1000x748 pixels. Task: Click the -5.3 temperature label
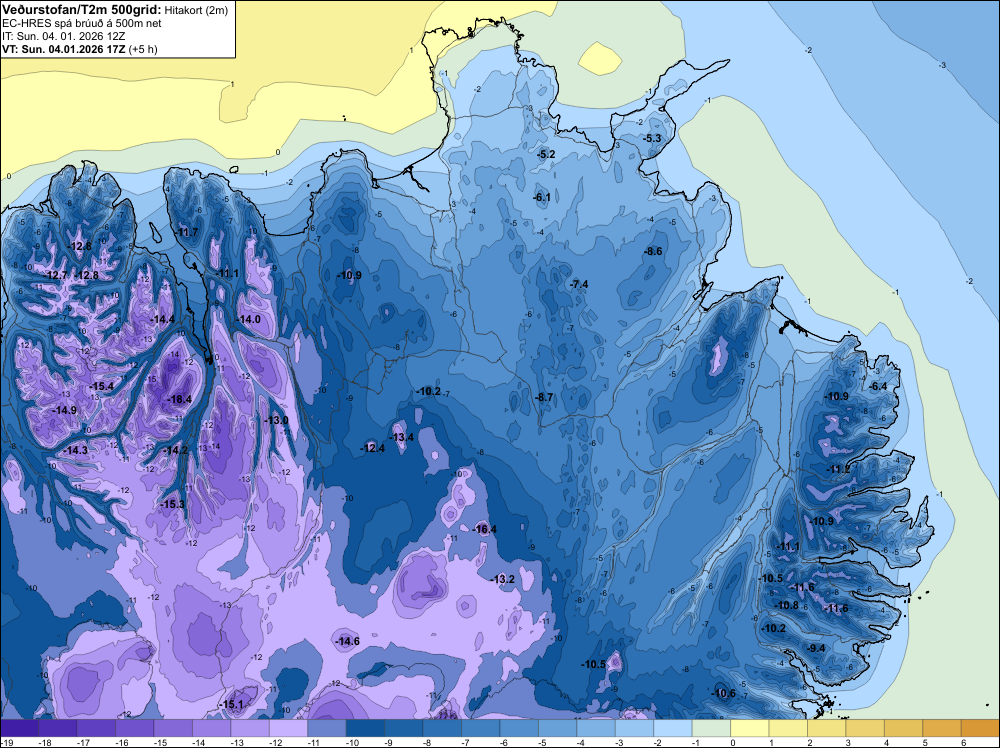click(652, 138)
